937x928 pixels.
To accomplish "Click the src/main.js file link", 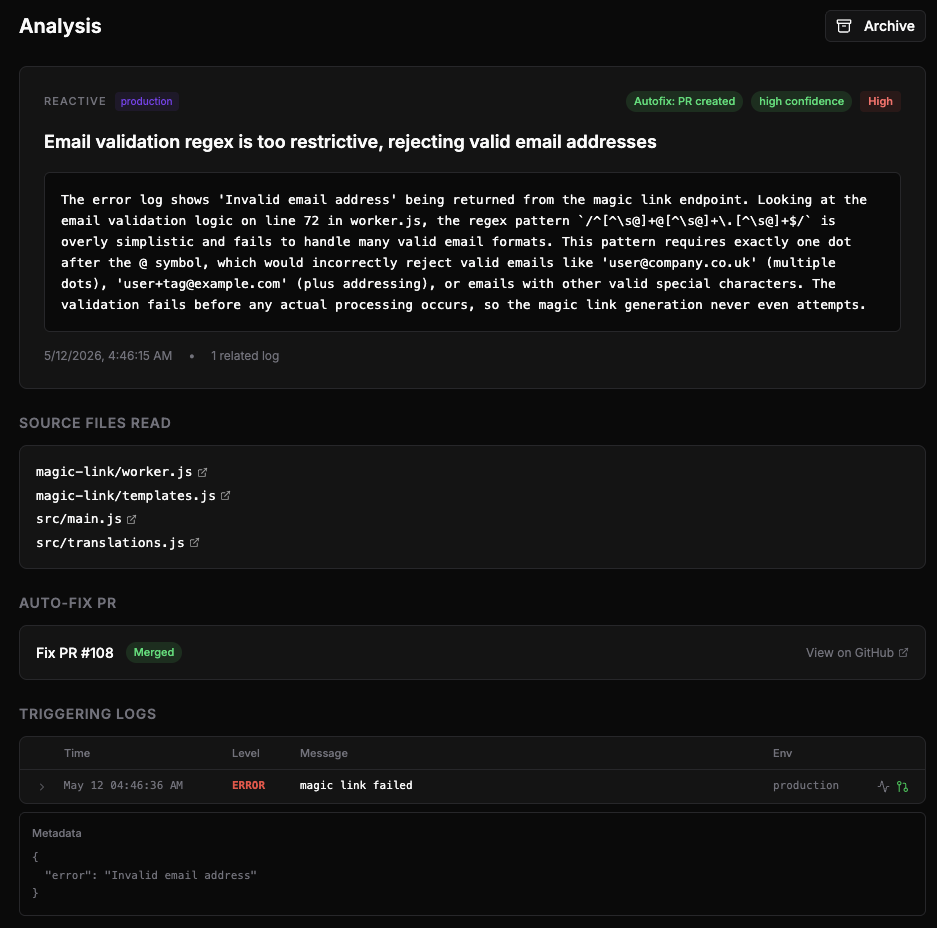I will click(79, 519).
